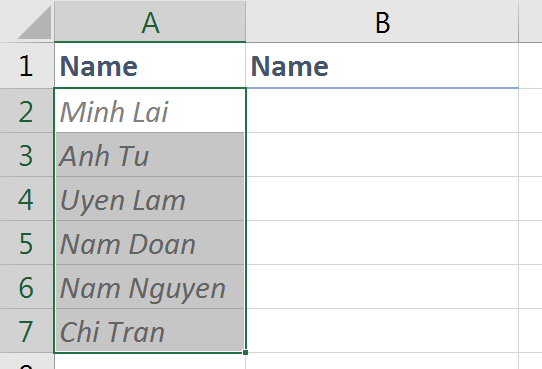Screen dimensions: 542x369
Task: Click cell A1 containing Name
Action: pyautogui.click(x=150, y=65)
